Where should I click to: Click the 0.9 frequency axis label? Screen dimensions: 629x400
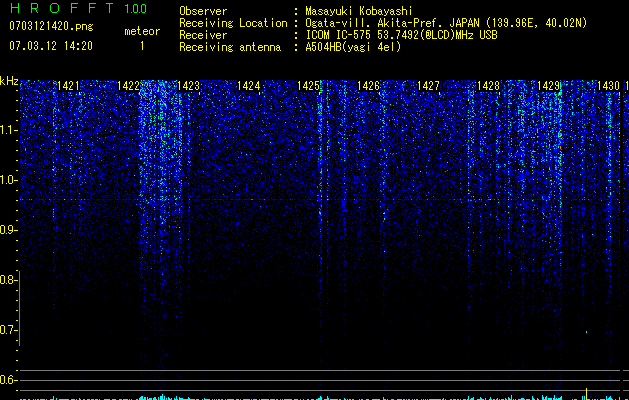(x=7, y=230)
